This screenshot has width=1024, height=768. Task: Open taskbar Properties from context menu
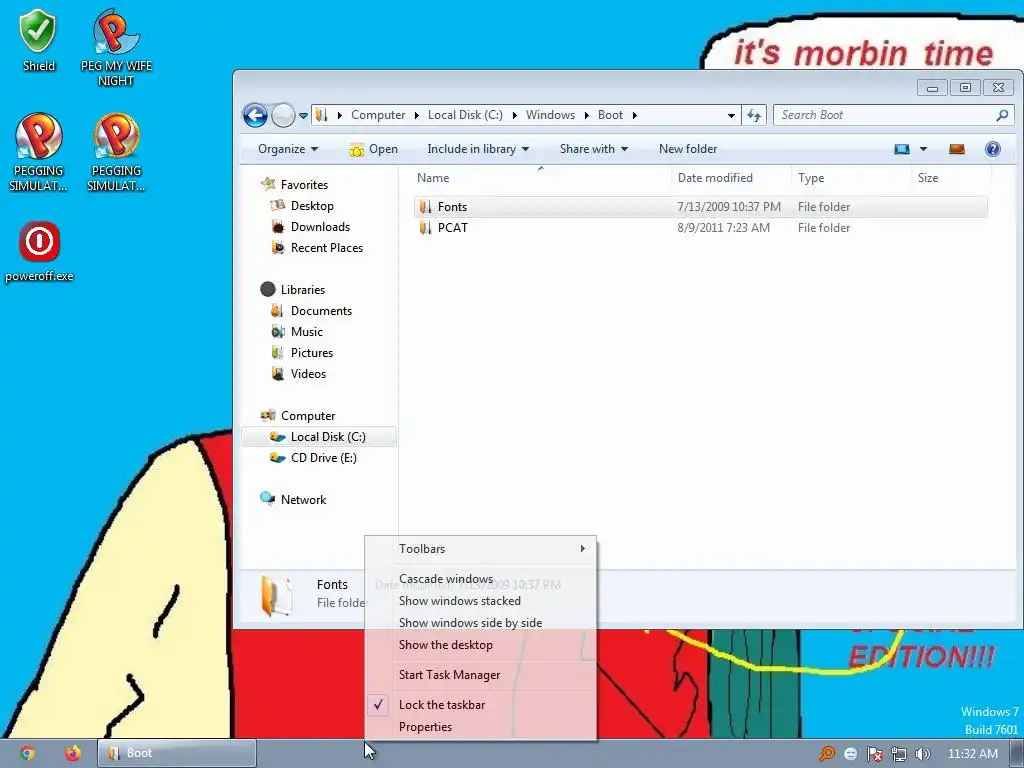coord(481,727)
